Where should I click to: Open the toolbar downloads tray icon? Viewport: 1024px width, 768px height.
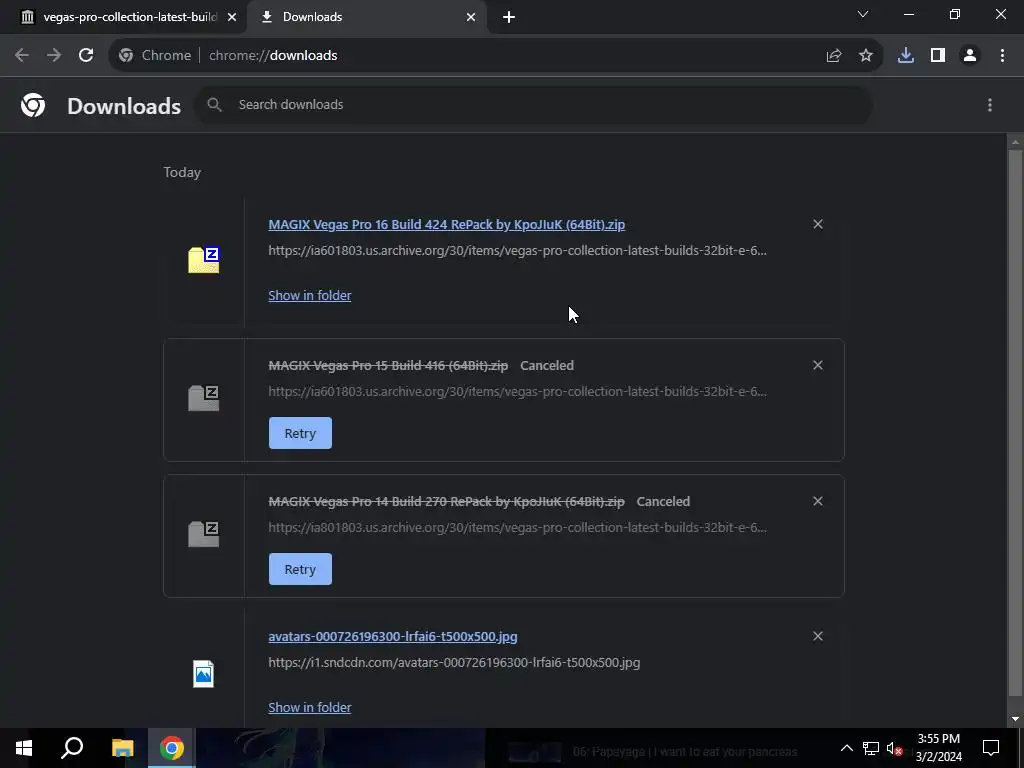(906, 56)
